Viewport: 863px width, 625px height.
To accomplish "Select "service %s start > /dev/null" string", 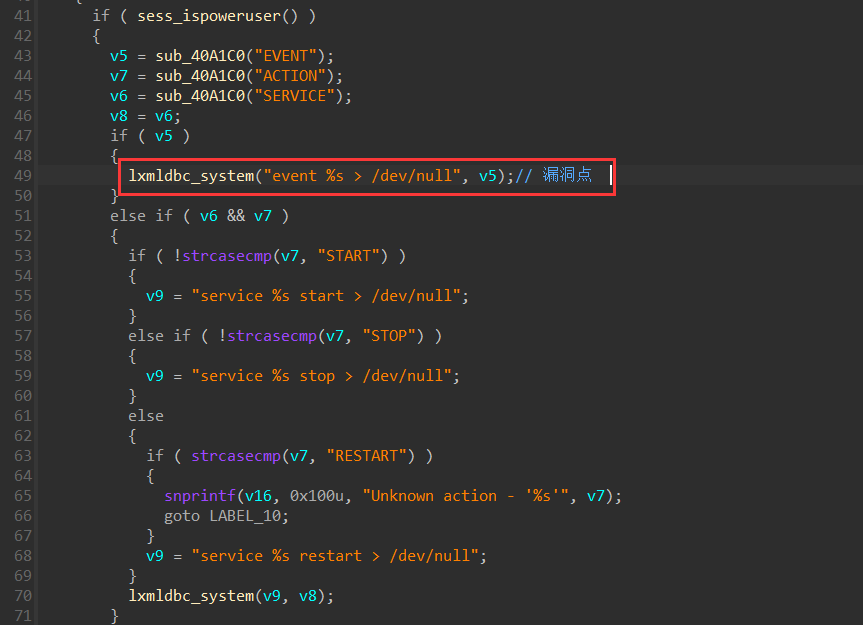I will coord(326,296).
